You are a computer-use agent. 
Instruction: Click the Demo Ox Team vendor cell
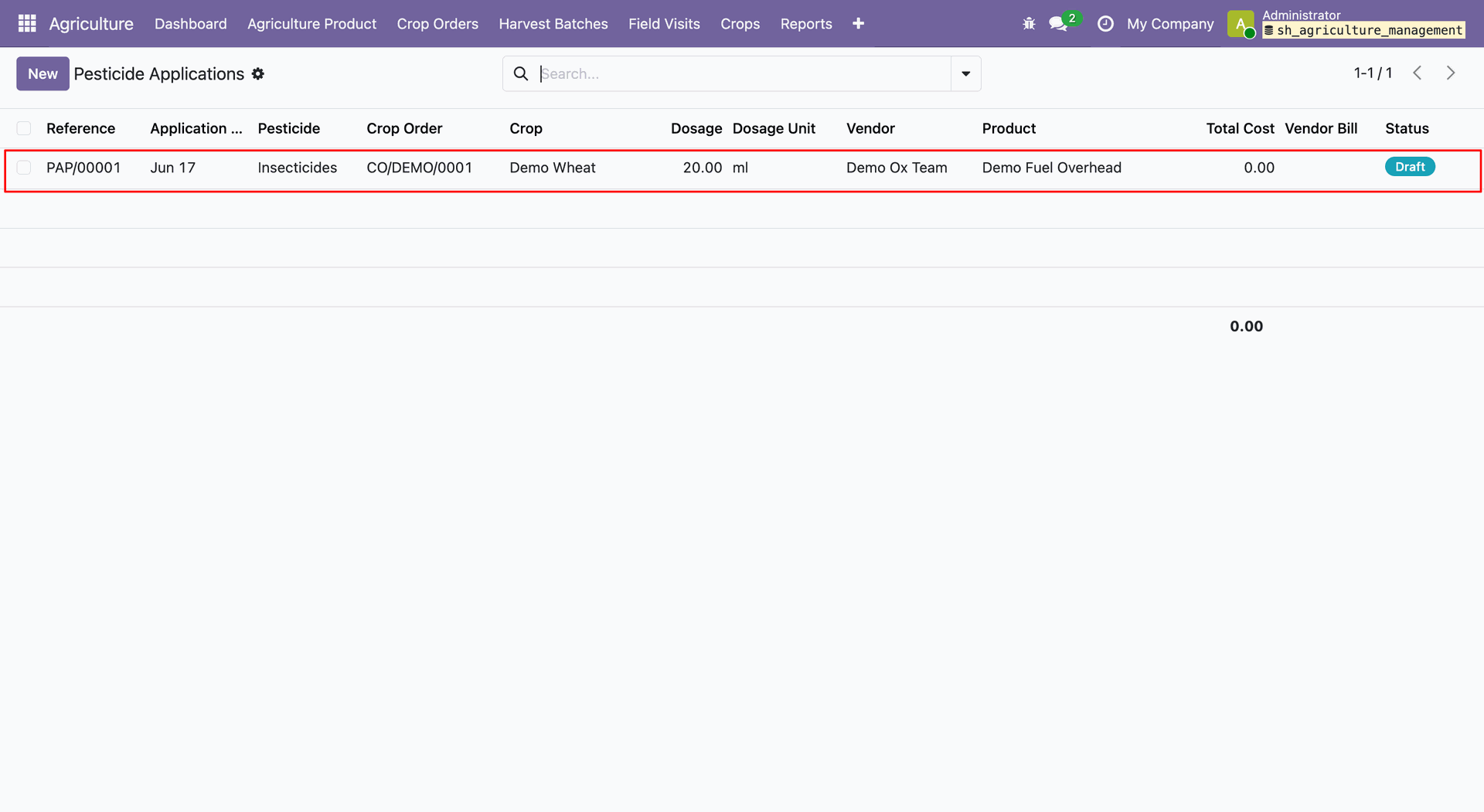click(897, 168)
